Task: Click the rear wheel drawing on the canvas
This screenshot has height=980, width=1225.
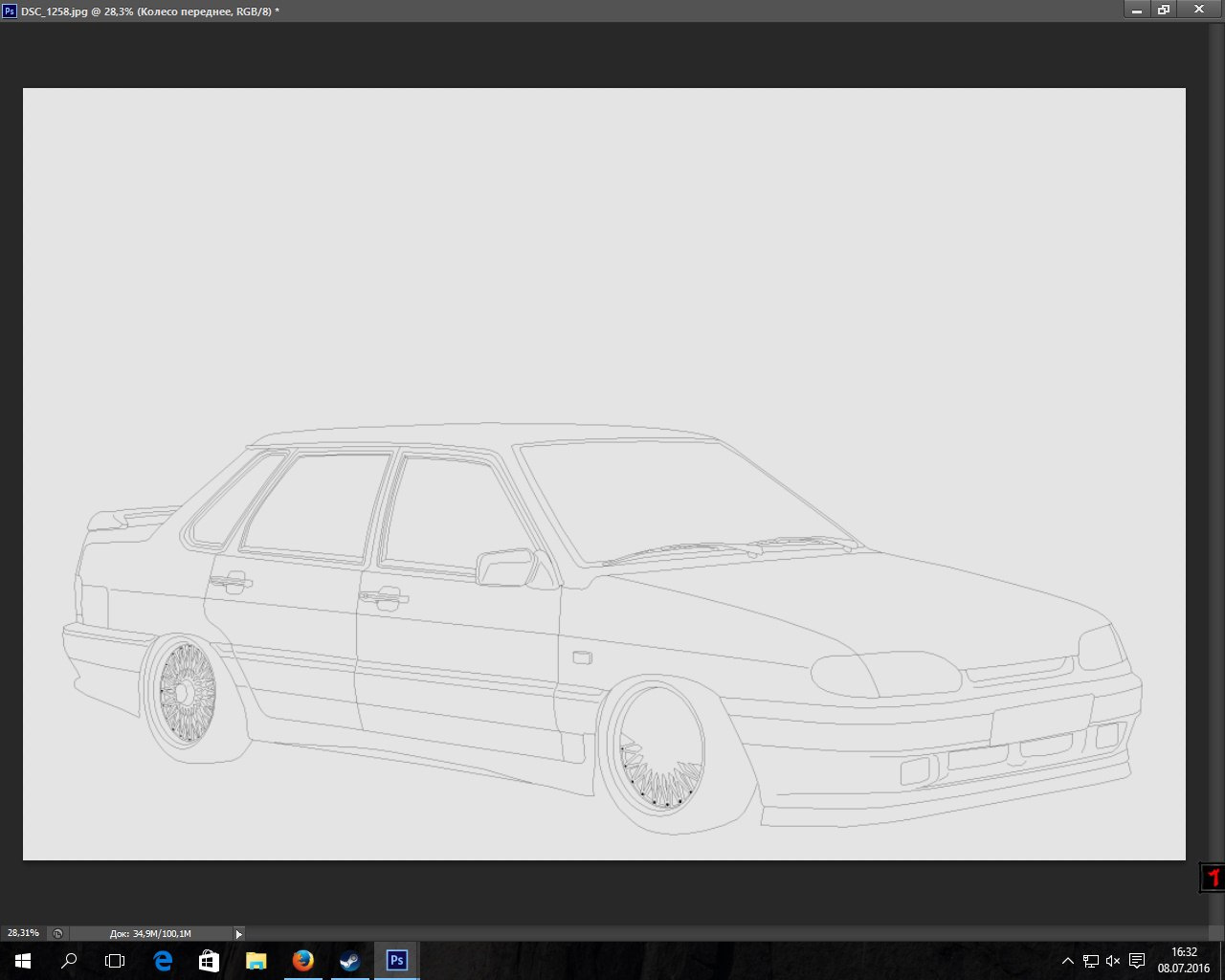Action: point(182,694)
